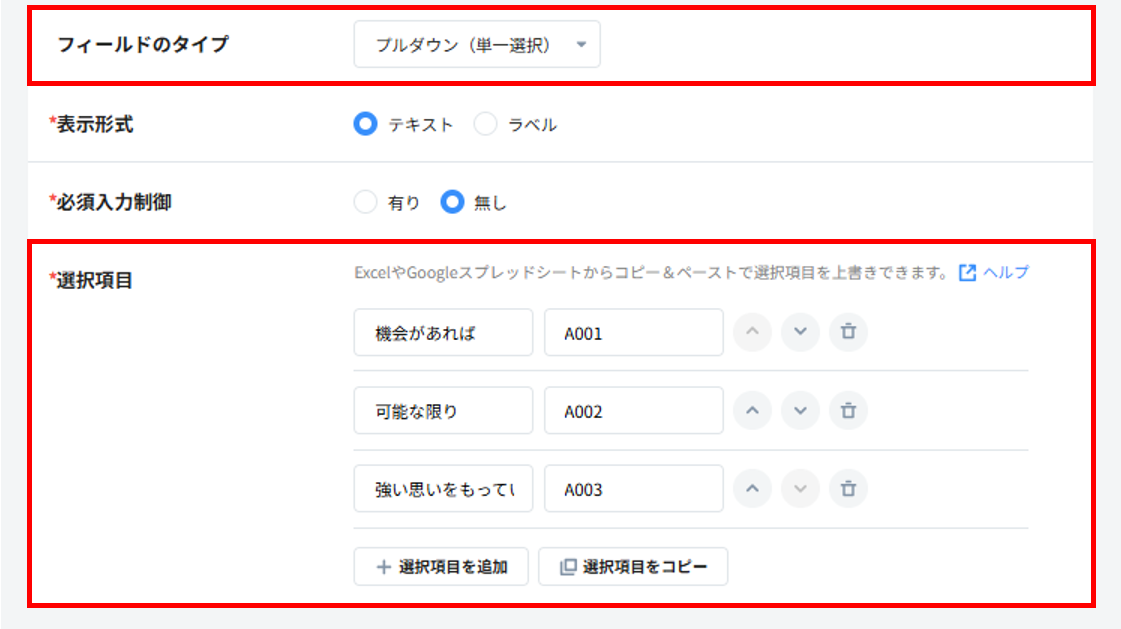This screenshot has height=629, width=1121.
Task: Open the ヘルプ link
Action: click(994, 272)
